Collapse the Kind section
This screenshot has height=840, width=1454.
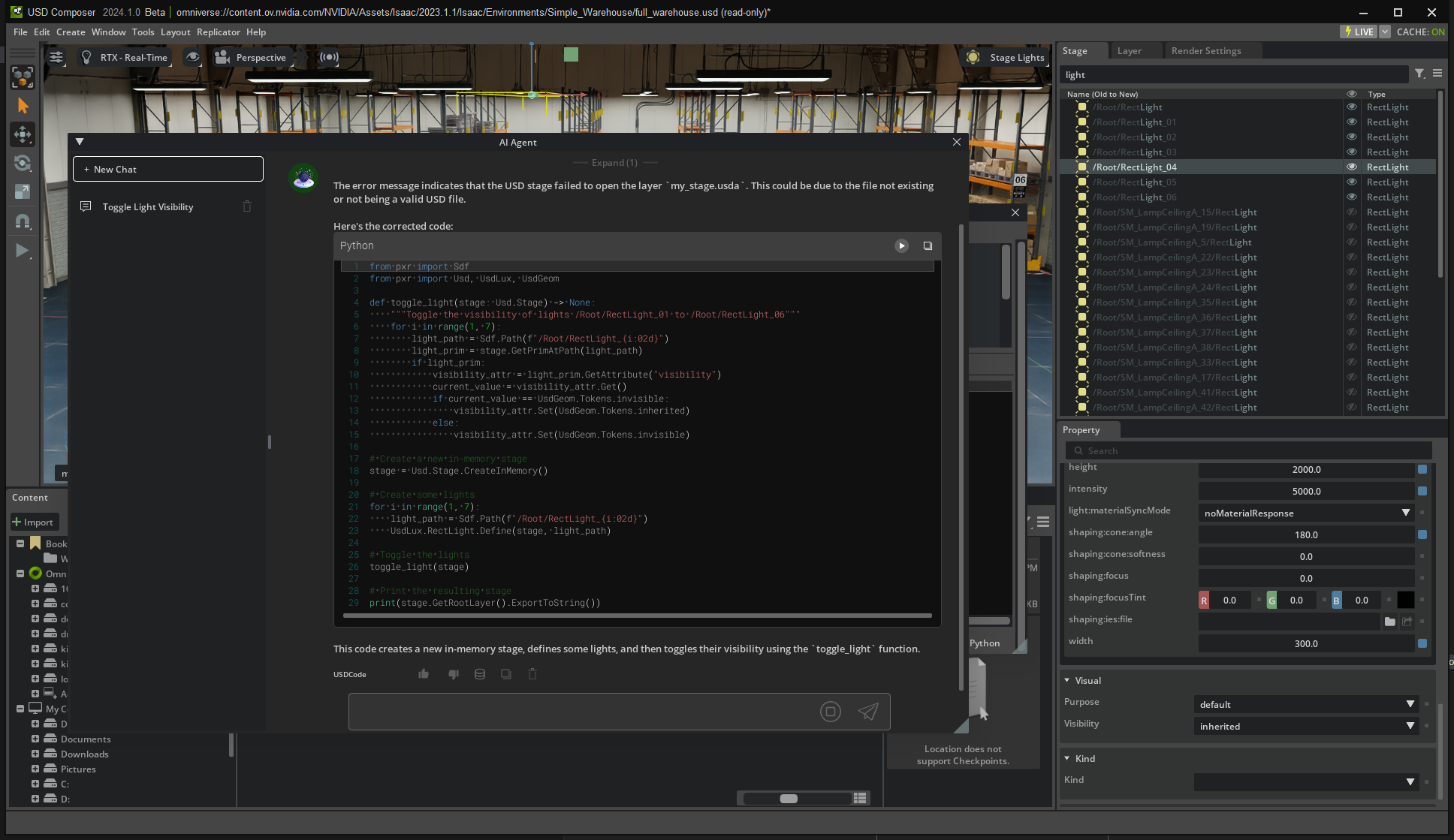click(x=1067, y=758)
